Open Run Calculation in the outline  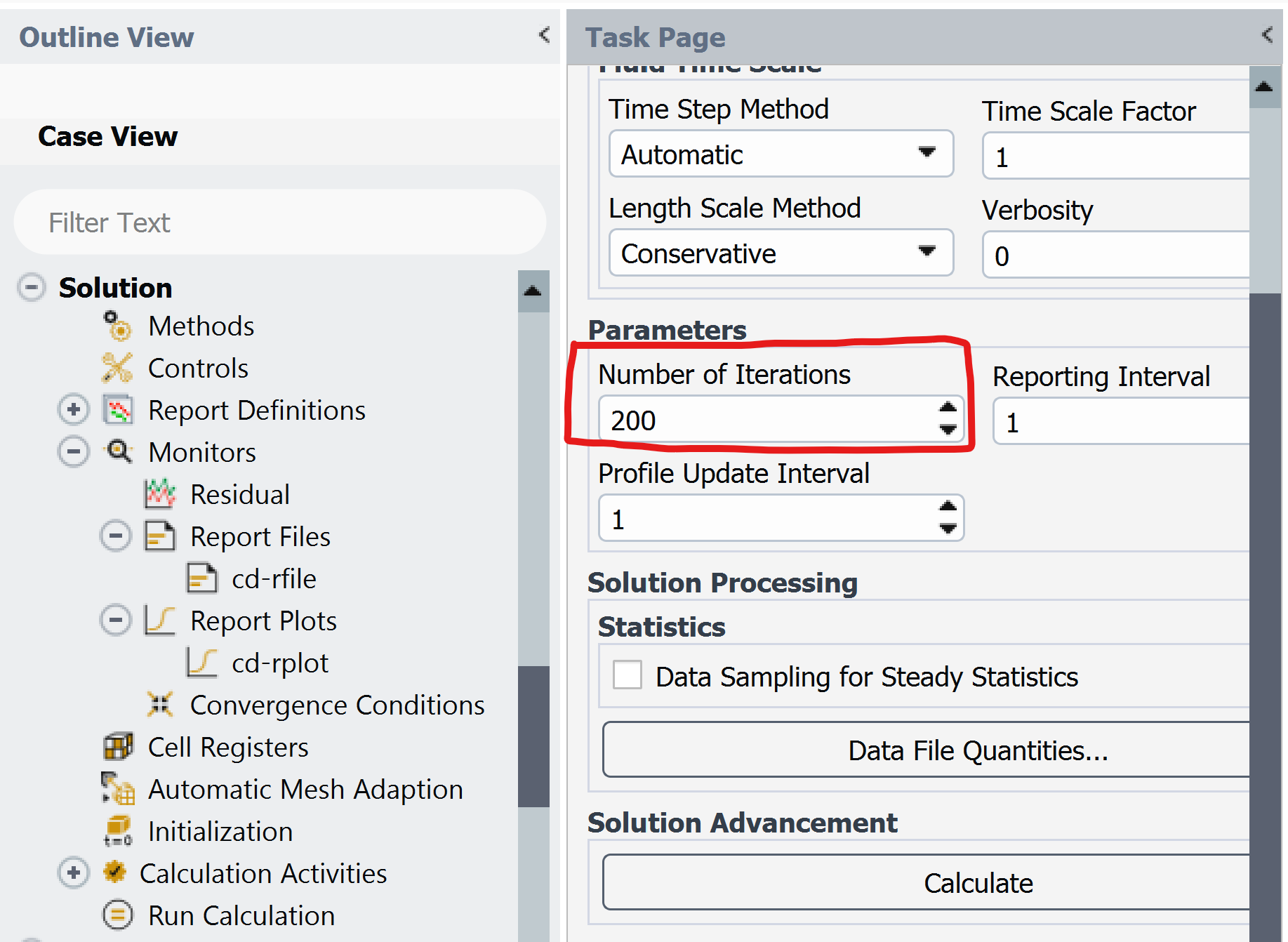click(x=241, y=915)
